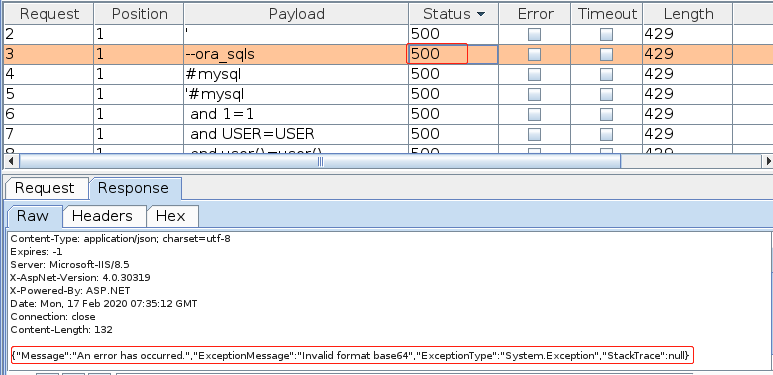Toggle Timeout checkbox for request 2

pos(606,34)
